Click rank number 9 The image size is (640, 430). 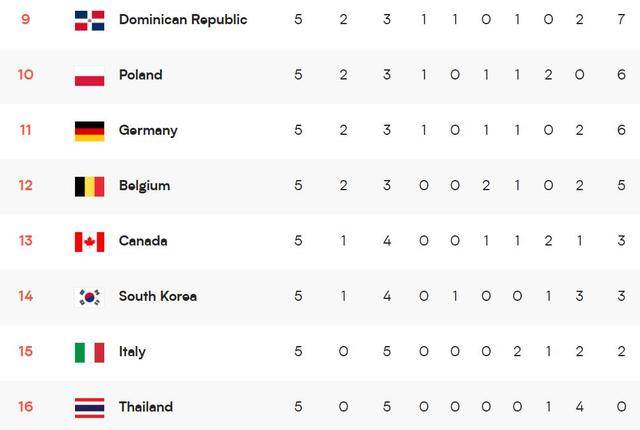(25, 19)
